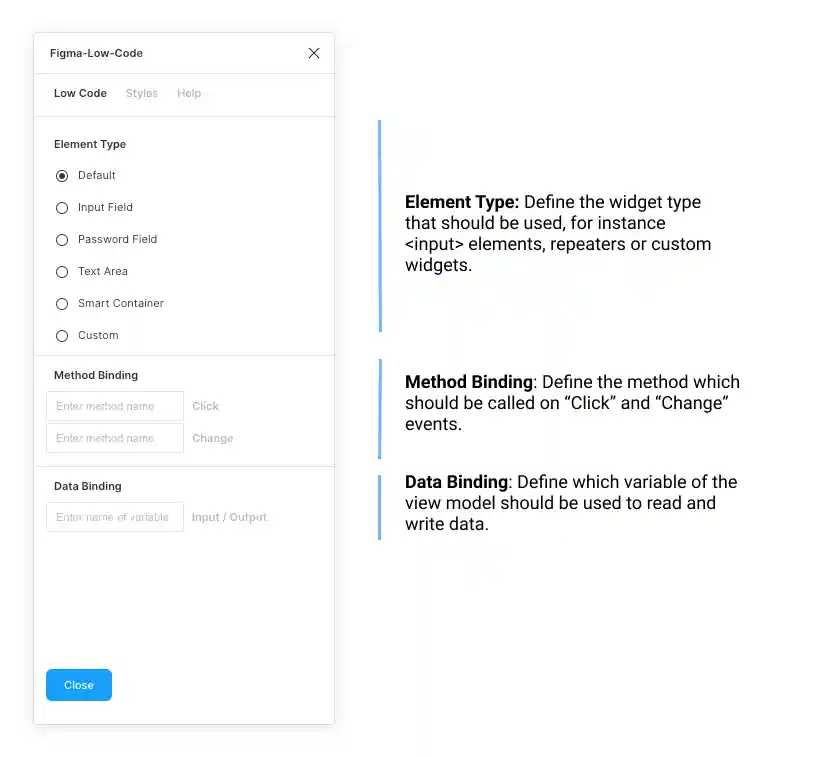Focus the Click method name field

114,406
